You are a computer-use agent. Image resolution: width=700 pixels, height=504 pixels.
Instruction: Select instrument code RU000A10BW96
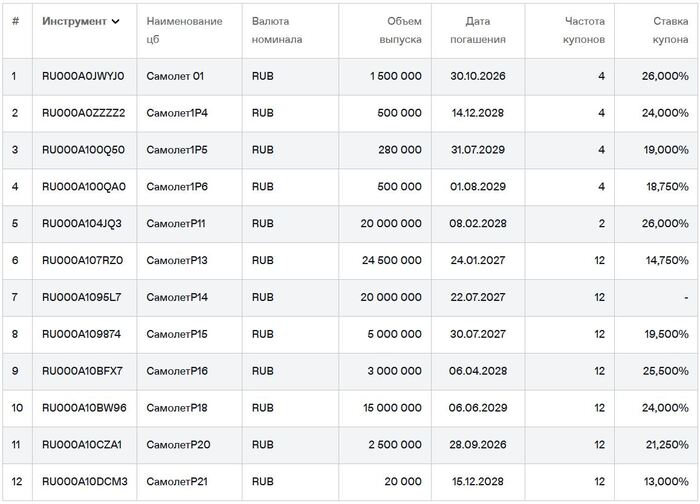84,409
